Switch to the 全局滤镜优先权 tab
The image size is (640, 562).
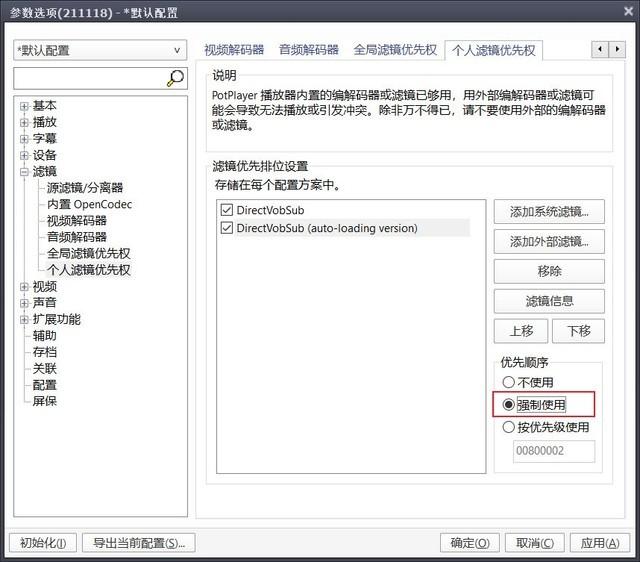[x=394, y=49]
